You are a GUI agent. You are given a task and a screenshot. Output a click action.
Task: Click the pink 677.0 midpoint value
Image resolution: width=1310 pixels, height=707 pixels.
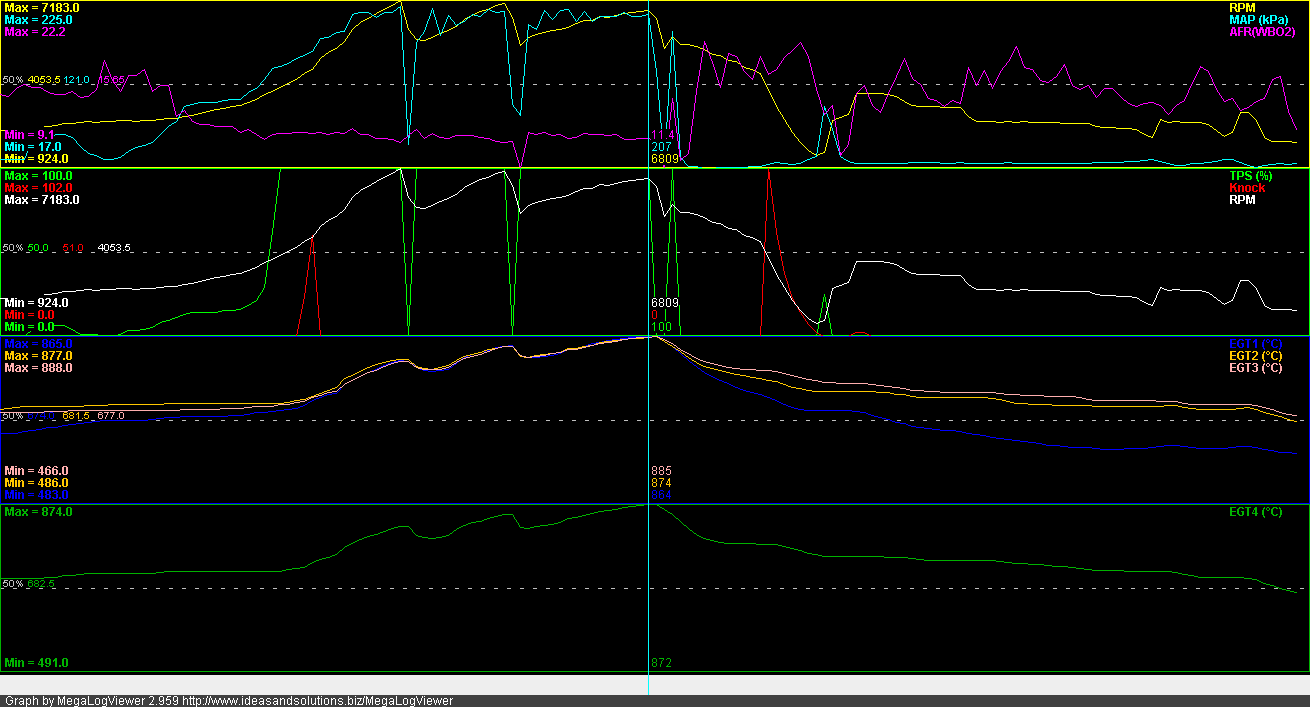pyautogui.click(x=111, y=416)
